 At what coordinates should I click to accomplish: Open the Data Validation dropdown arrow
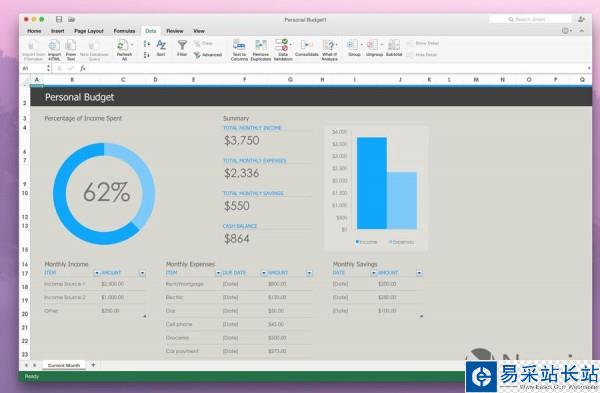point(291,45)
